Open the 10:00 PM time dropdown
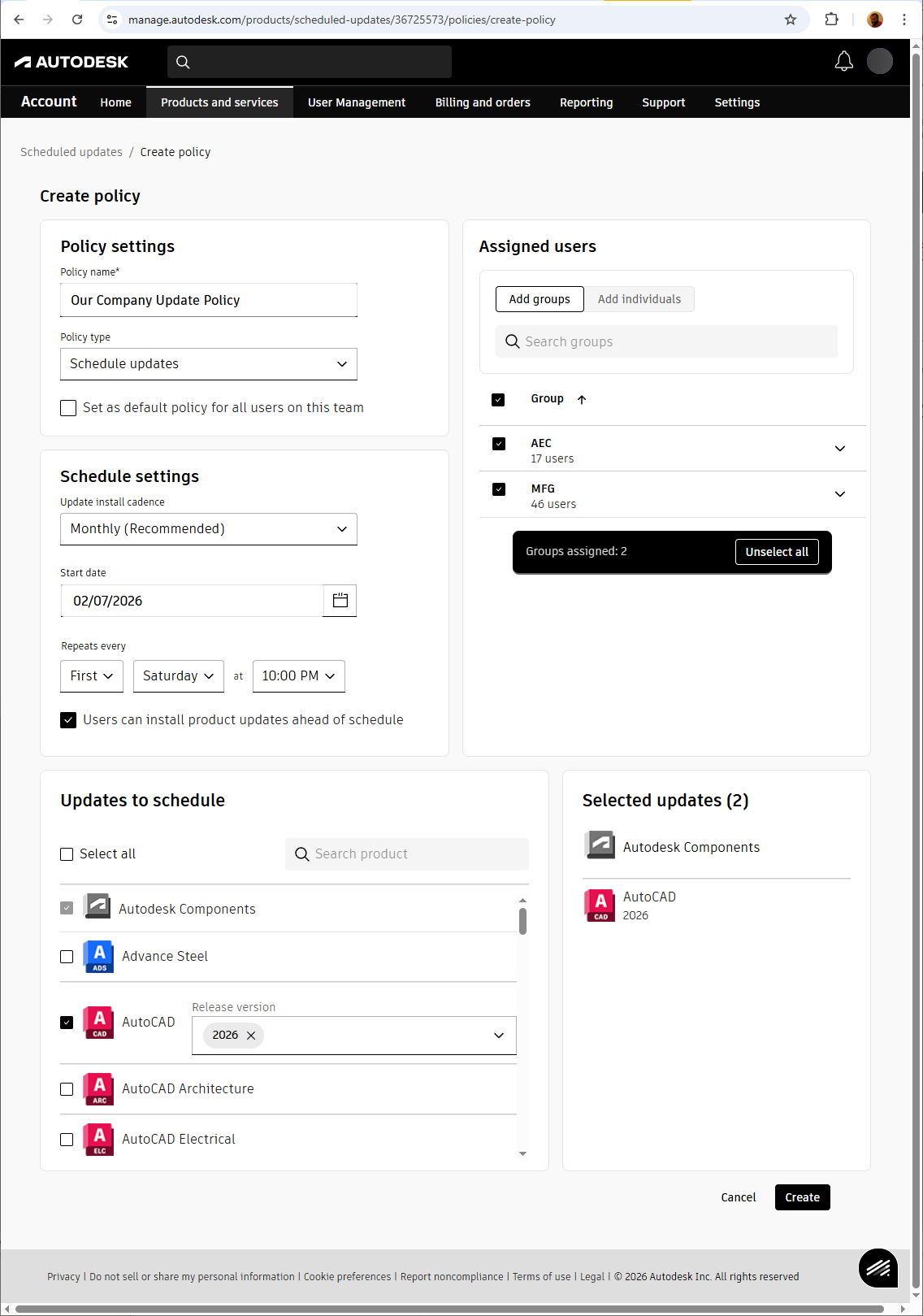The image size is (923, 1316). [298, 676]
